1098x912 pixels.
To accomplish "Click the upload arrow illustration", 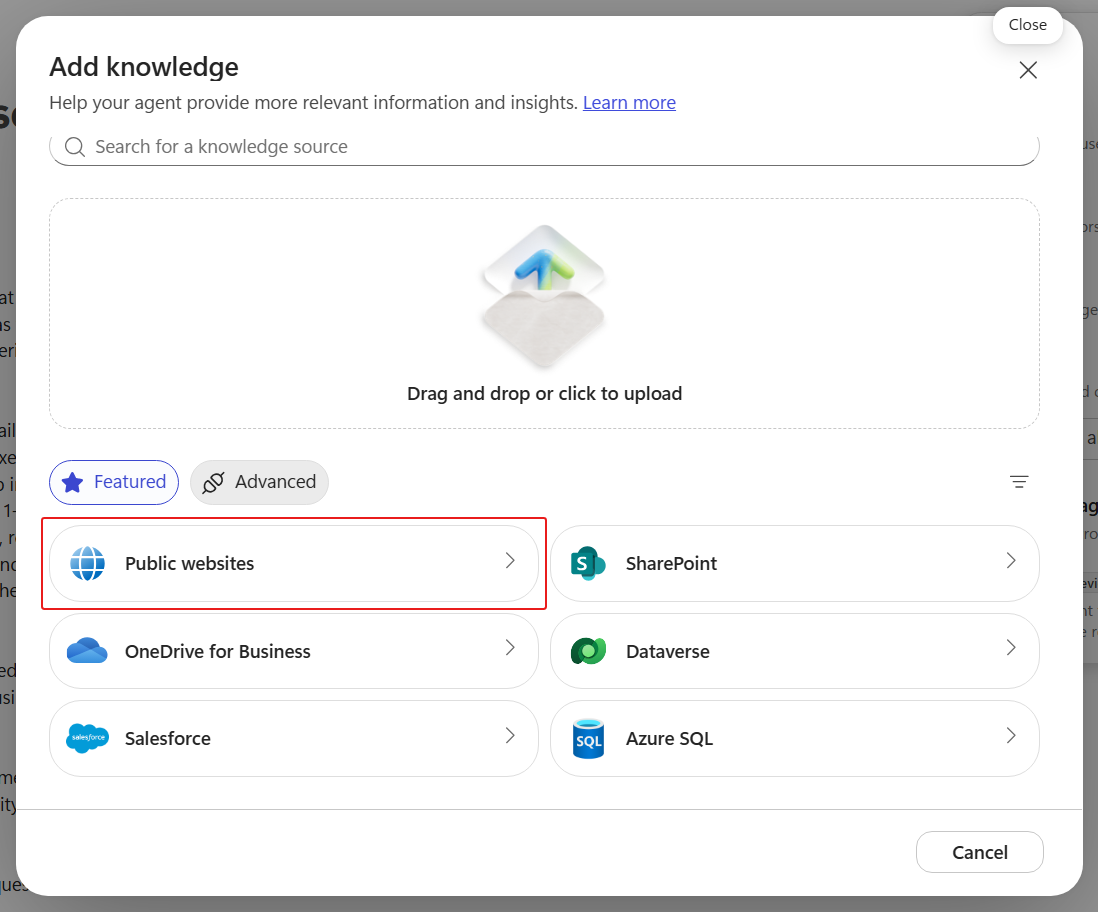I will pos(544,296).
